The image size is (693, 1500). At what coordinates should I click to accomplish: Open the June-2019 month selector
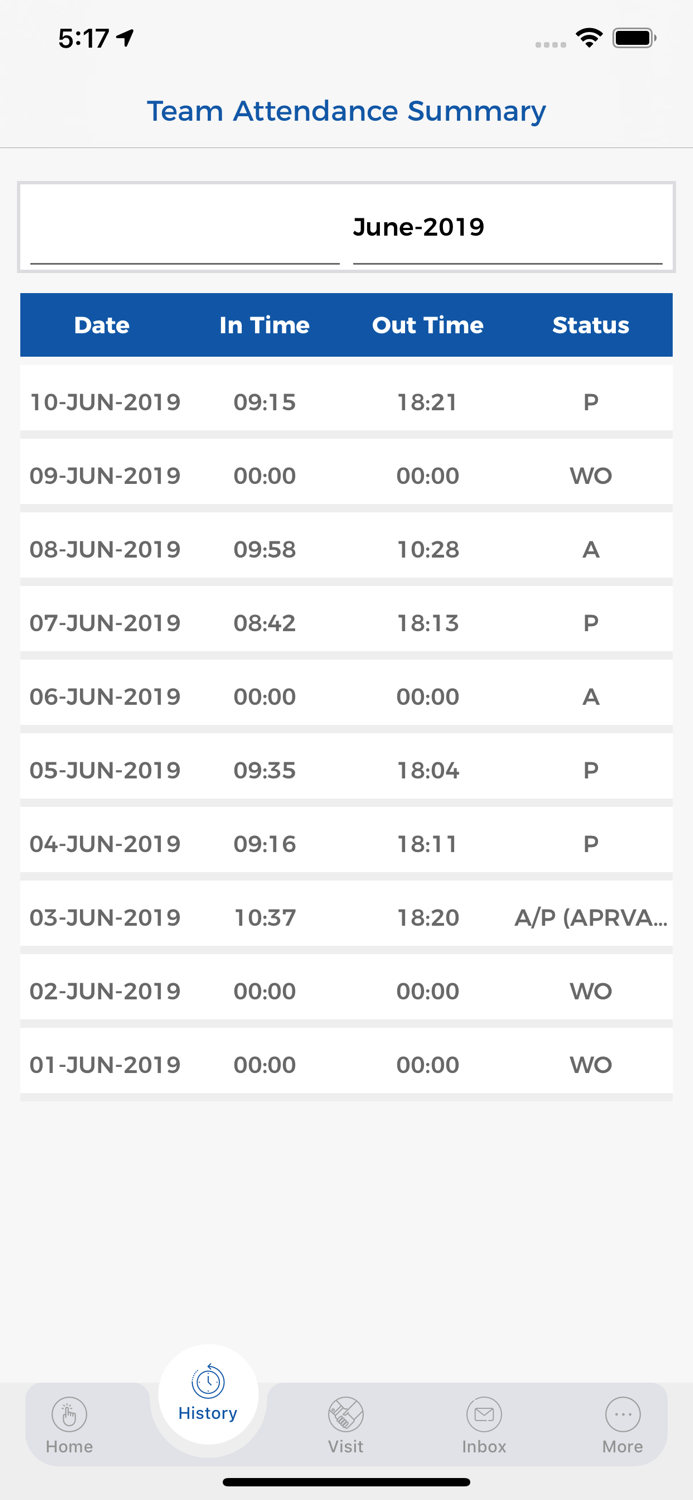pos(418,227)
